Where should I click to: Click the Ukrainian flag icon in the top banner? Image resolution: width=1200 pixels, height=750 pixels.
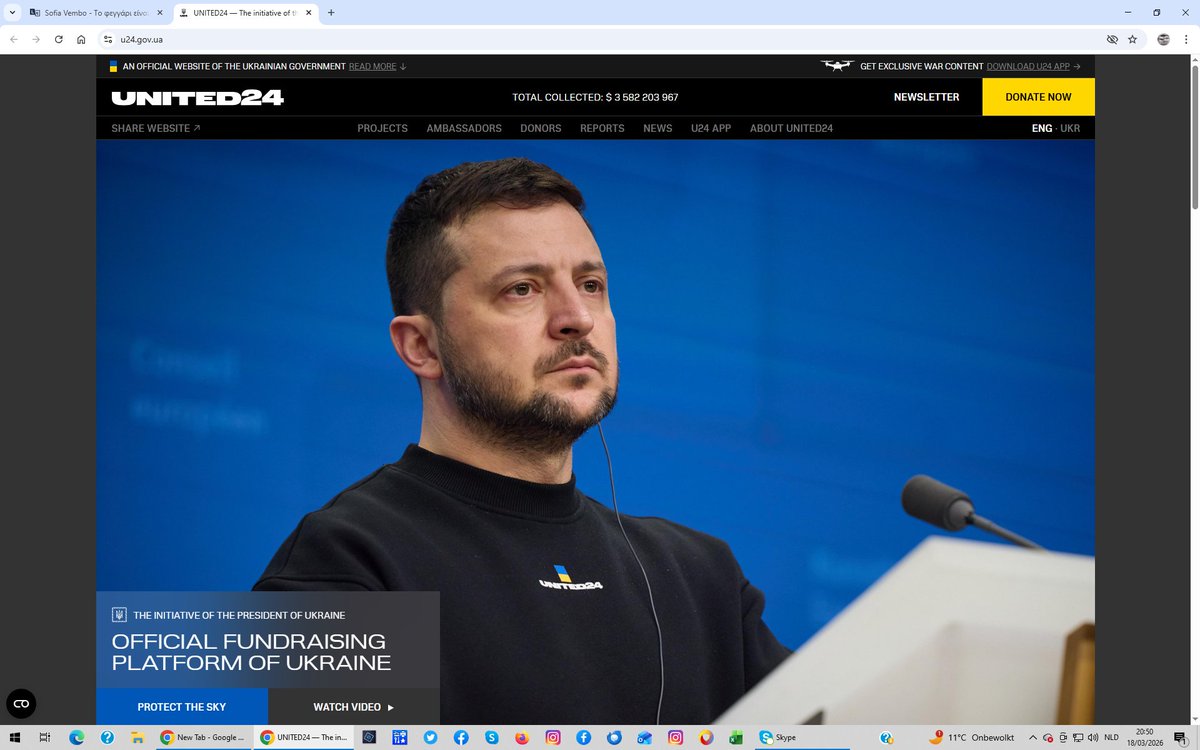pos(114,66)
